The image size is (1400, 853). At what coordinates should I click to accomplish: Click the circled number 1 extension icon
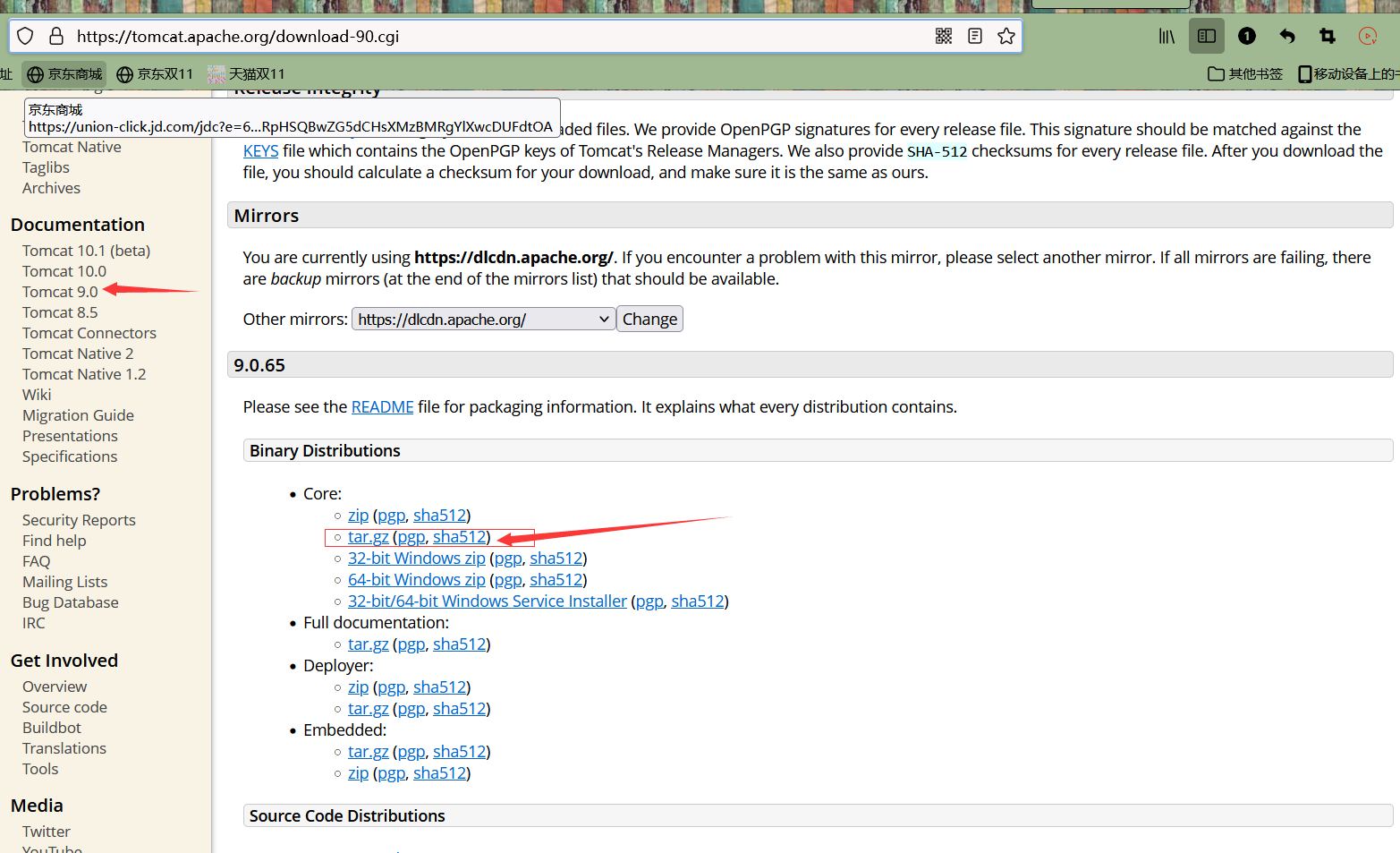1247,36
